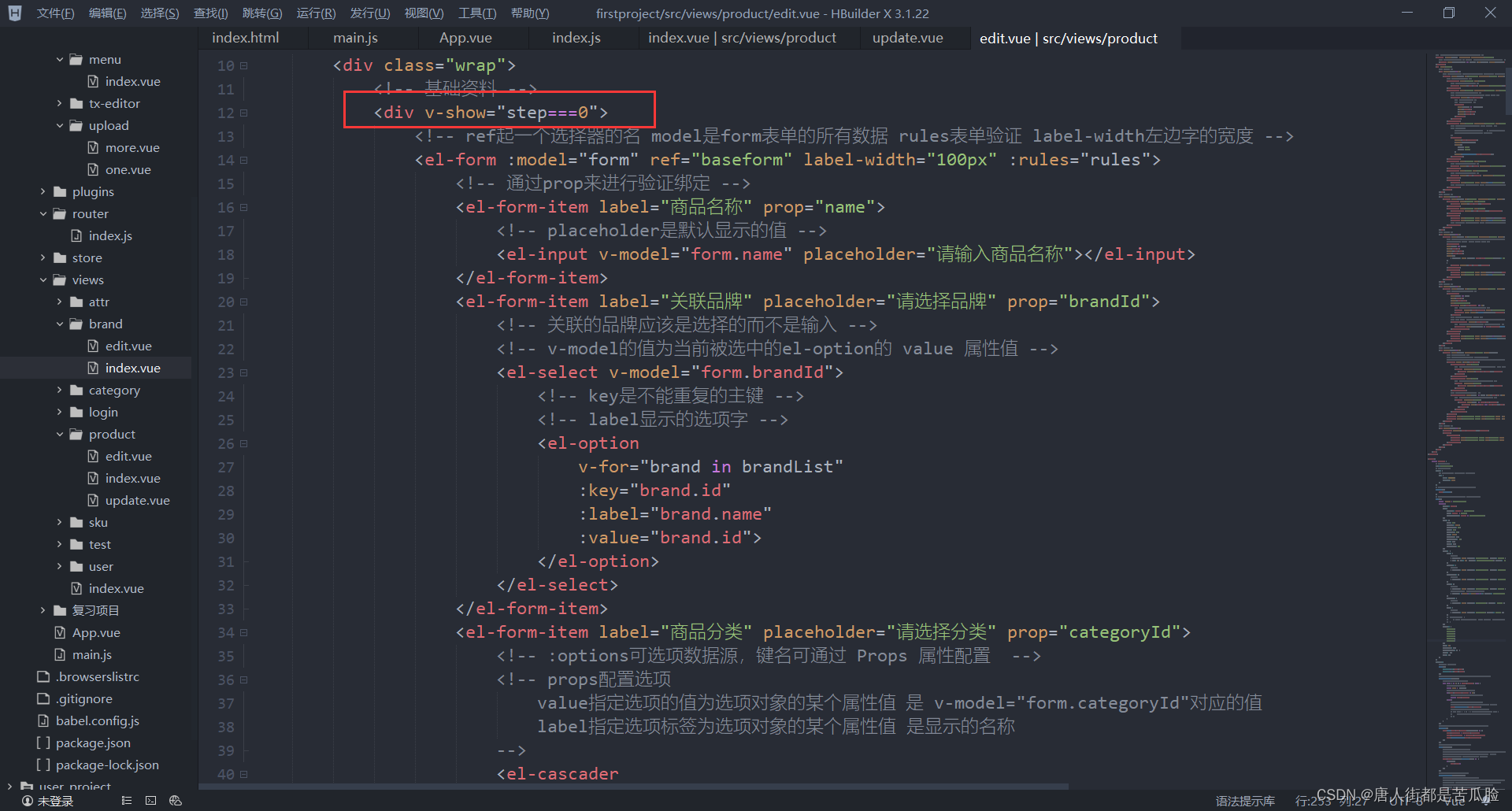Screen dimensions: 1512x811
Task: Collapse the router folder
Action: (x=43, y=213)
